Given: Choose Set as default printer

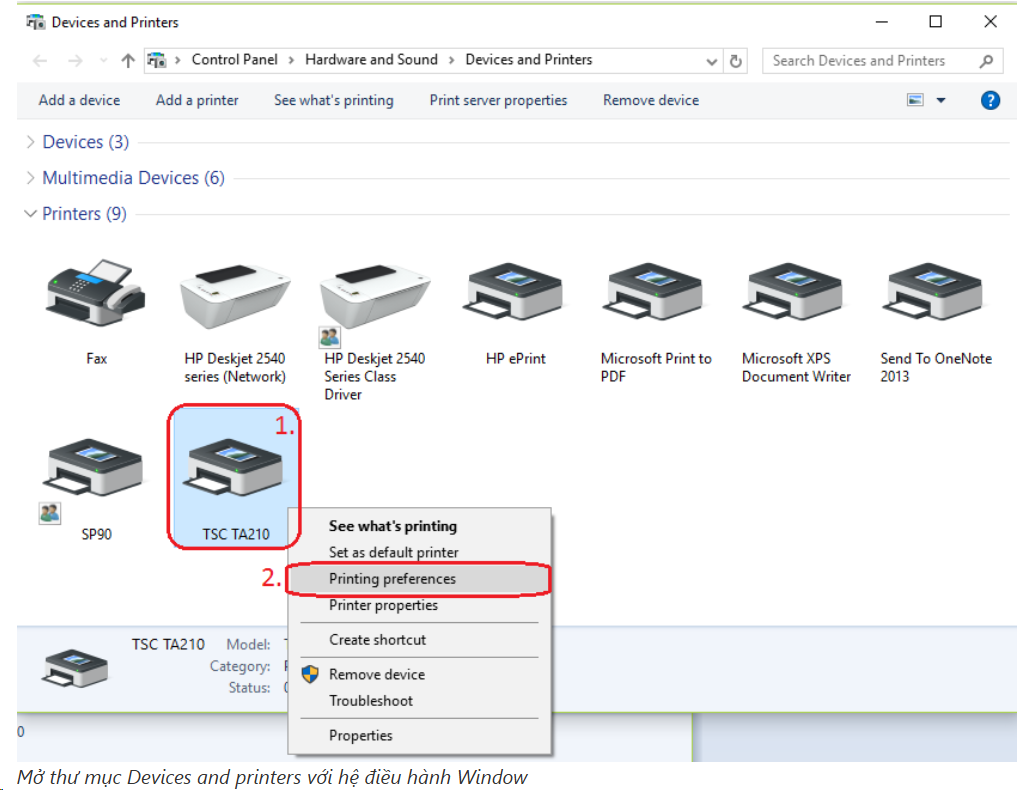Looking at the screenshot, I should click(x=393, y=552).
